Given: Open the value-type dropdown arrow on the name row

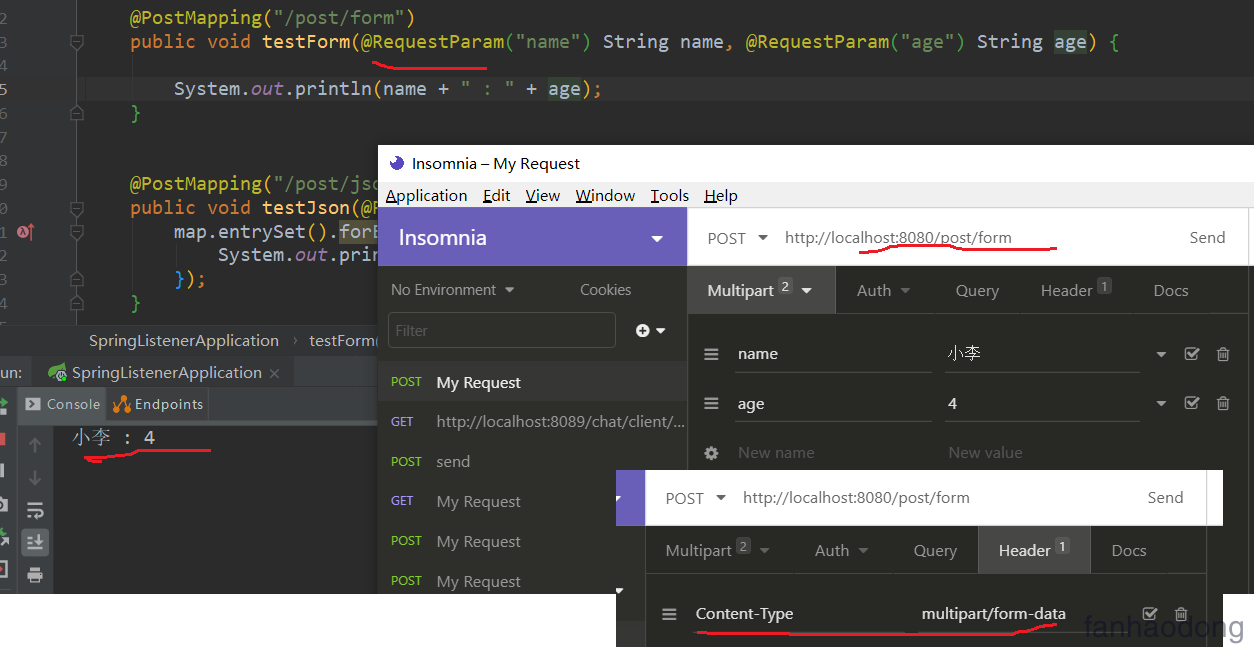Looking at the screenshot, I should (x=1161, y=354).
